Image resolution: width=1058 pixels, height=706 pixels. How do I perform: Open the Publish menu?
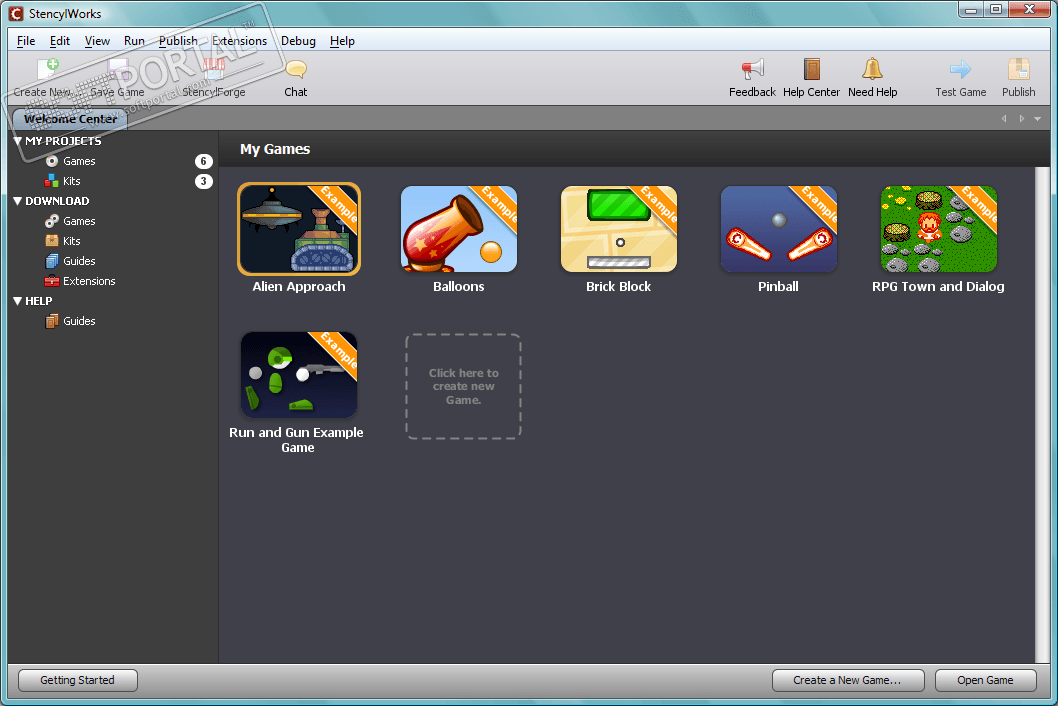(x=178, y=41)
